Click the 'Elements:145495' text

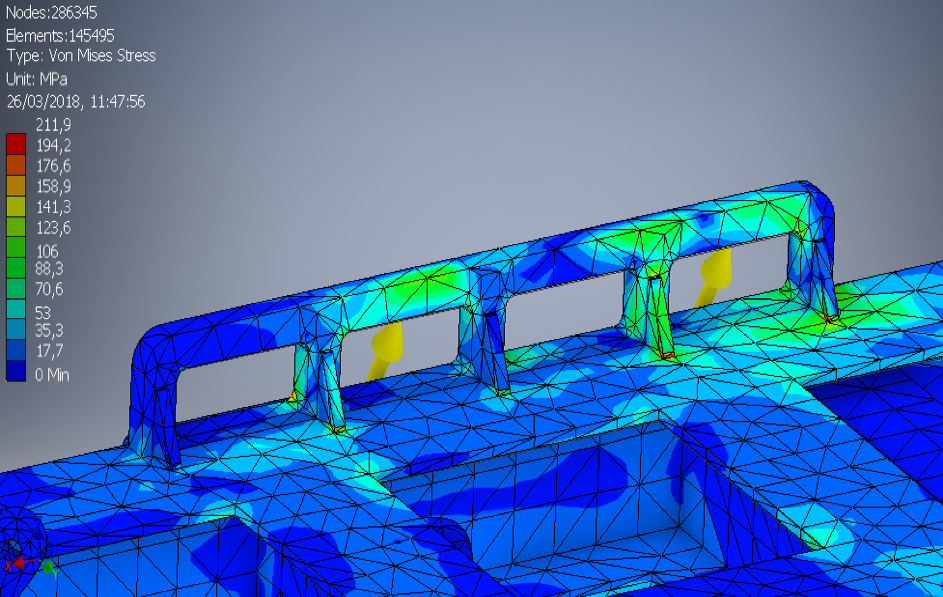coord(61,35)
